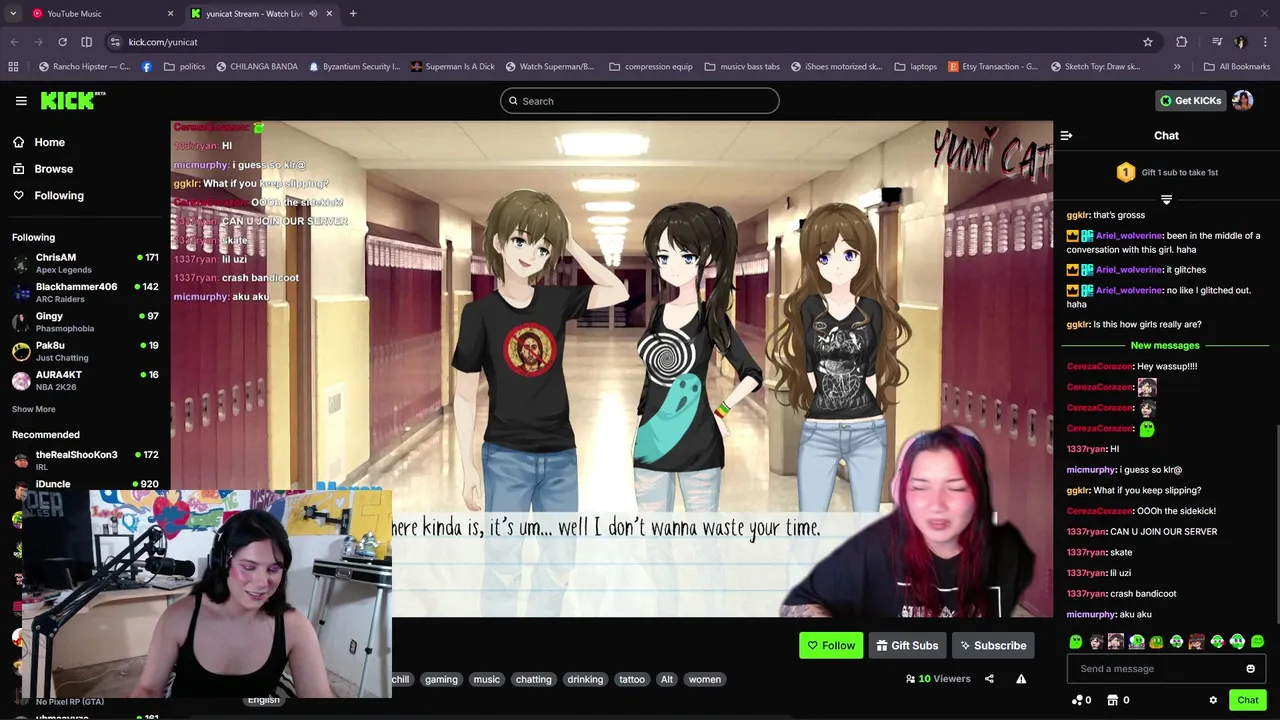Open chat settings gear

click(x=1213, y=700)
